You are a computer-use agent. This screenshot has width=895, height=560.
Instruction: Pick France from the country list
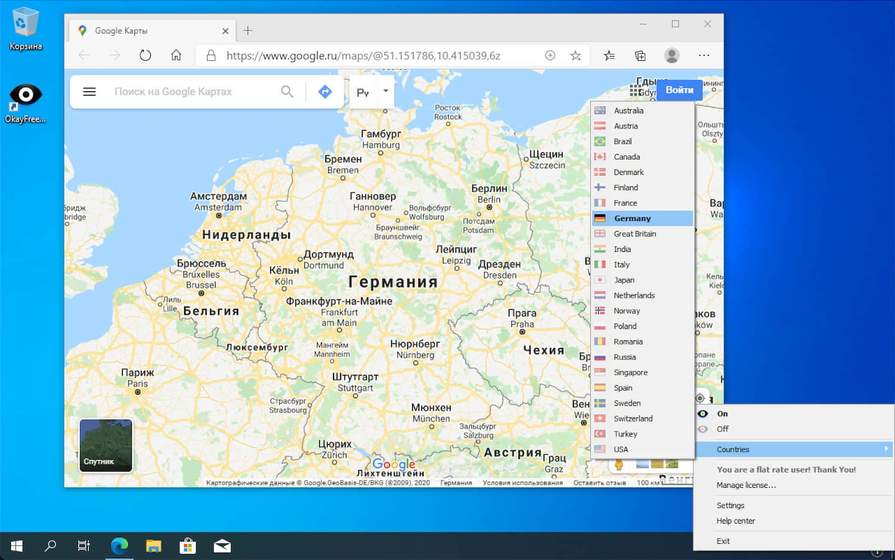[643, 203]
